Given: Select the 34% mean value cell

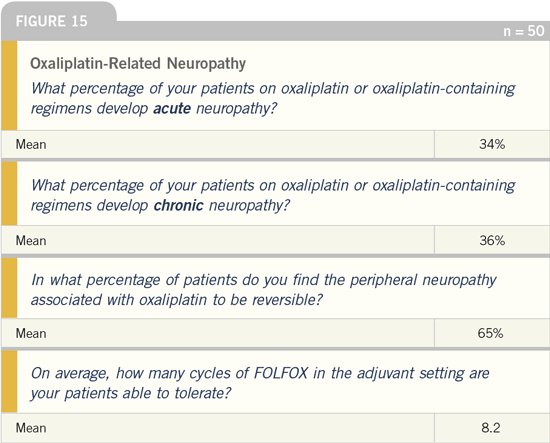Looking at the screenshot, I should 492,144.
